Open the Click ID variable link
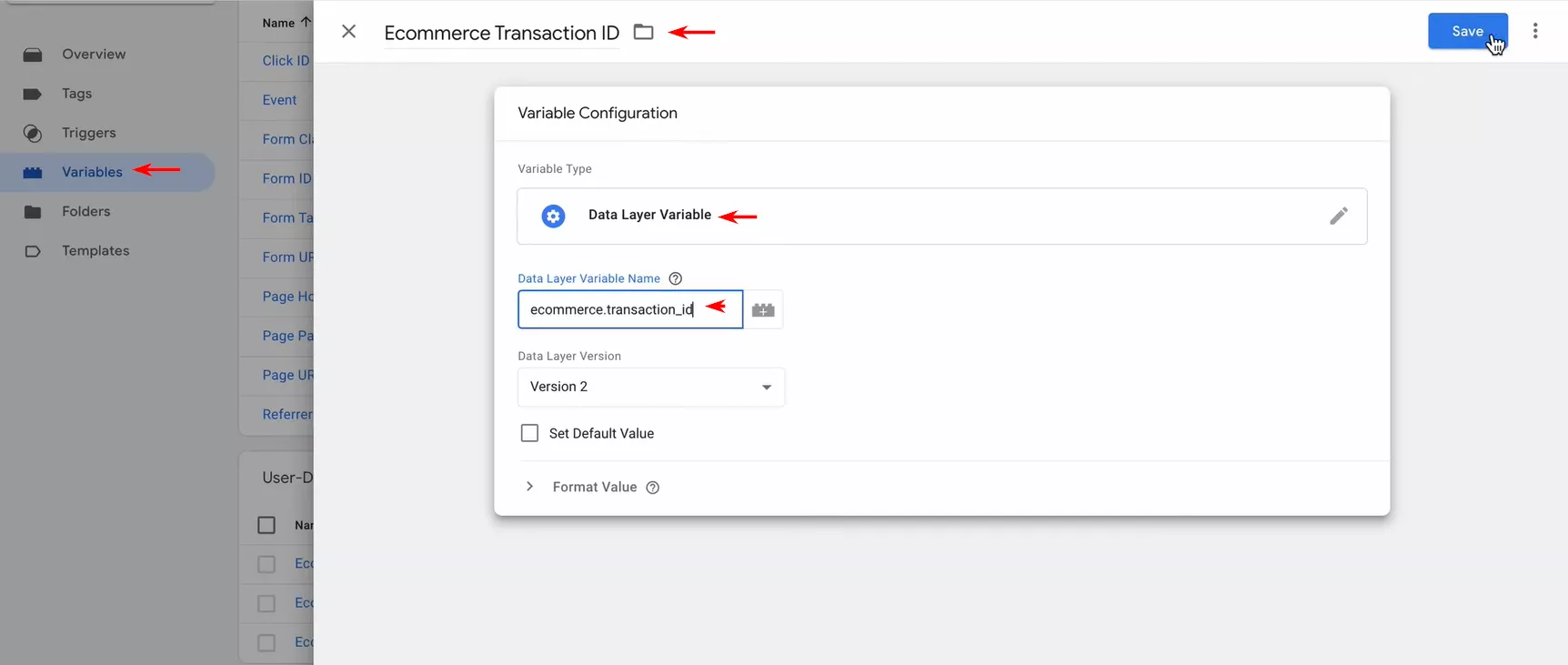 point(286,60)
